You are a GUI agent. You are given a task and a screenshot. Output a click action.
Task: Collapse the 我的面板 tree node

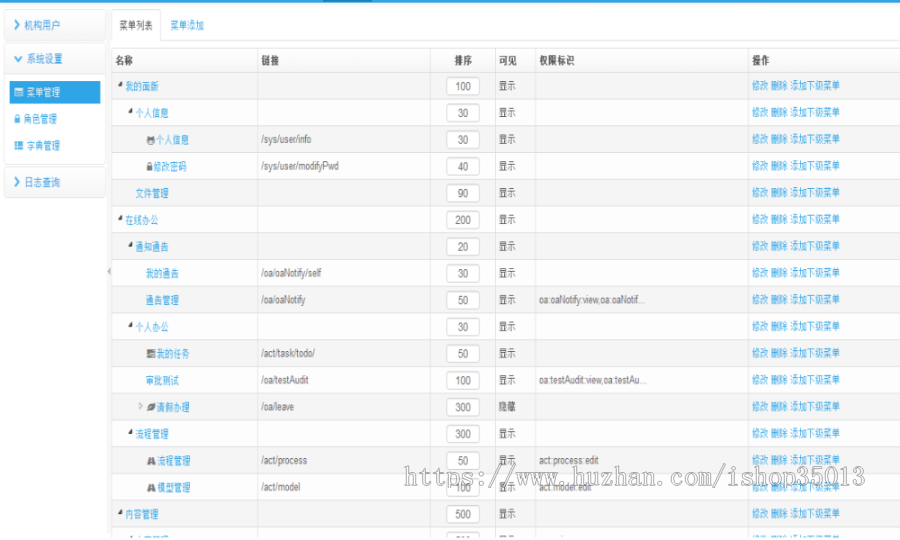121,85
